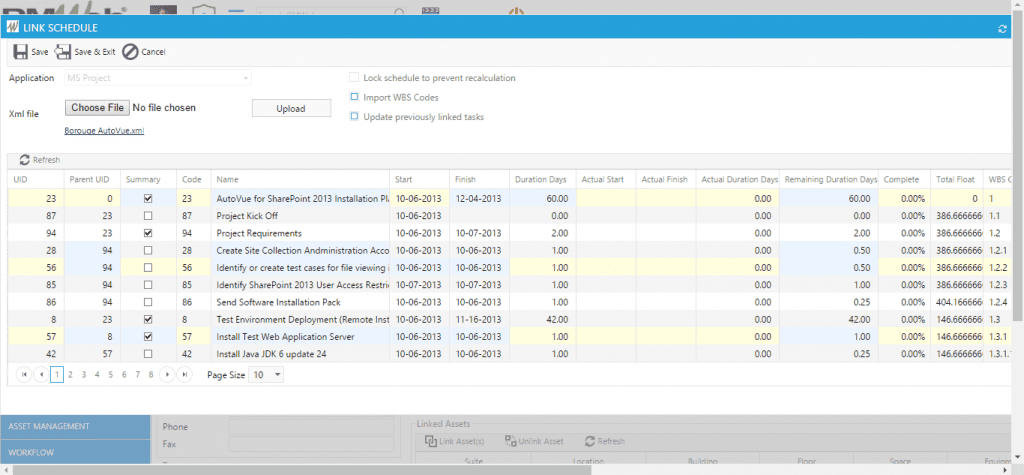Screen dimensions: 1024x475
Task: Click the Save & Exit icon
Action: [x=63, y=52]
